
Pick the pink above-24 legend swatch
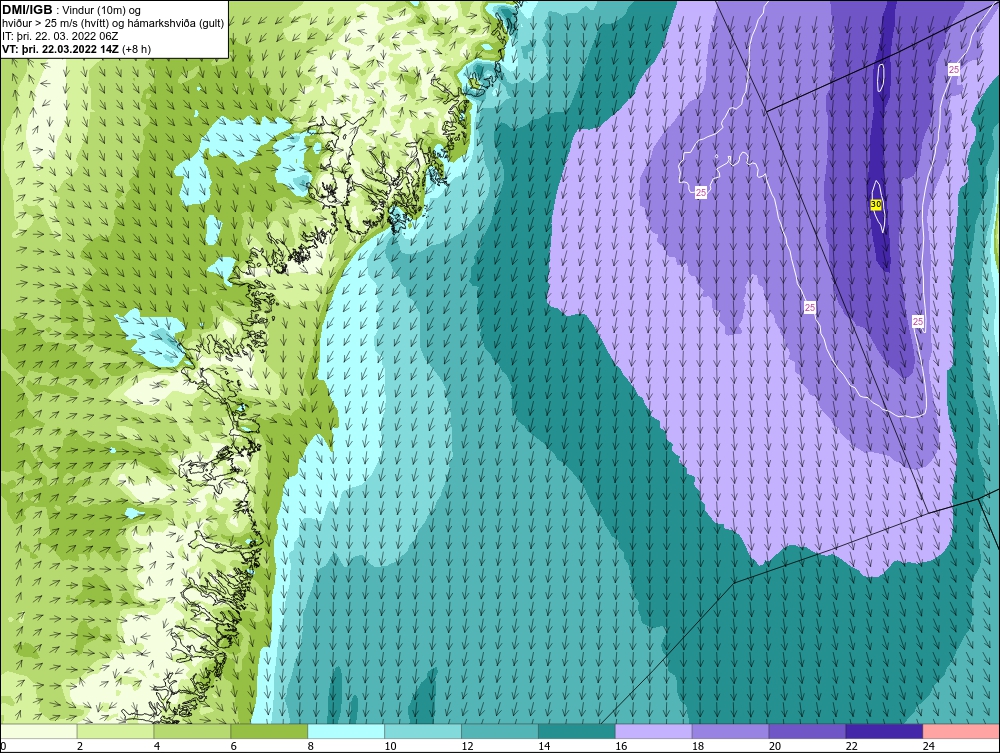pos(961,731)
